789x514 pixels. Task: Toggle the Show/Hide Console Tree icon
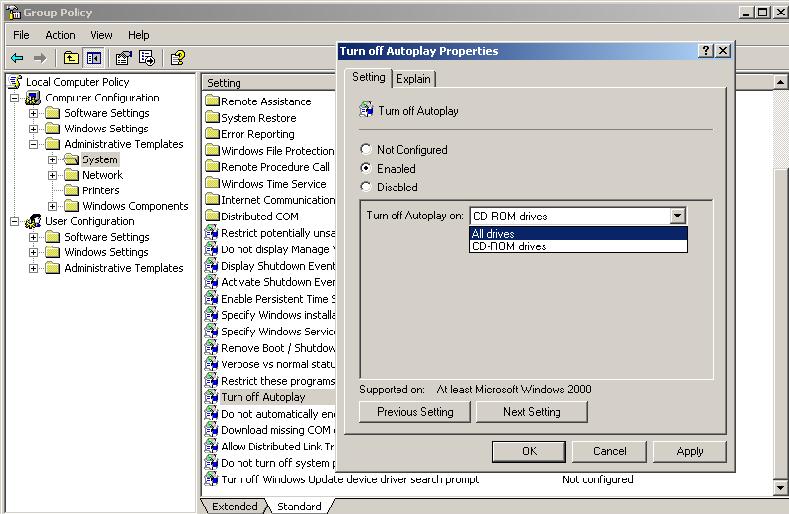pos(93,58)
